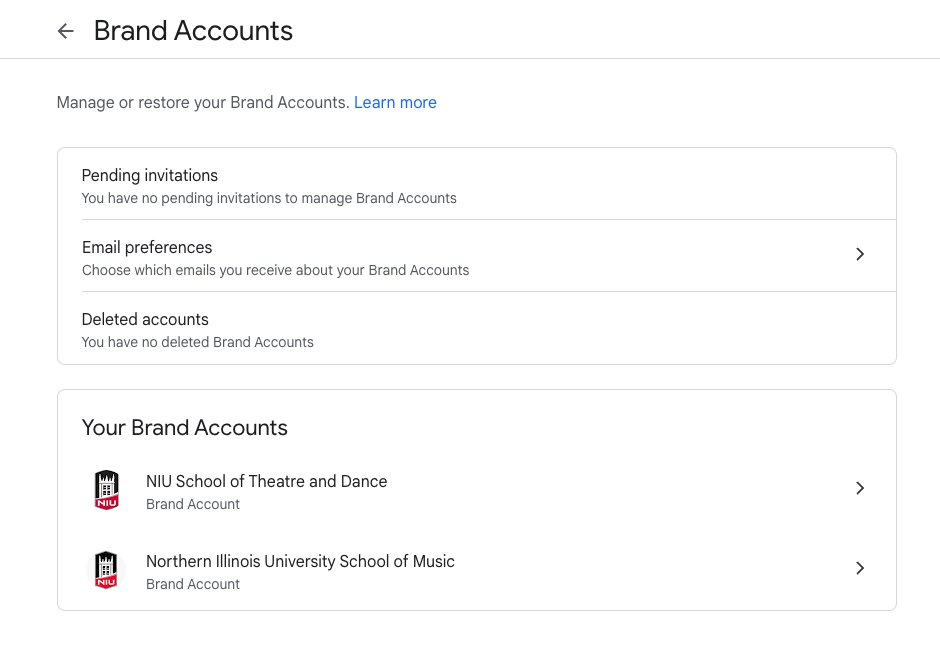Click 'Brand Account' label under Theatre and Dance
The width and height of the screenshot is (940, 646).
(192, 505)
